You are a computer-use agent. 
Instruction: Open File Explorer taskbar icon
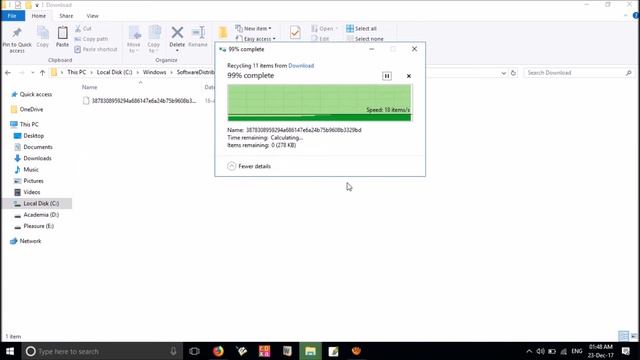tap(310, 351)
